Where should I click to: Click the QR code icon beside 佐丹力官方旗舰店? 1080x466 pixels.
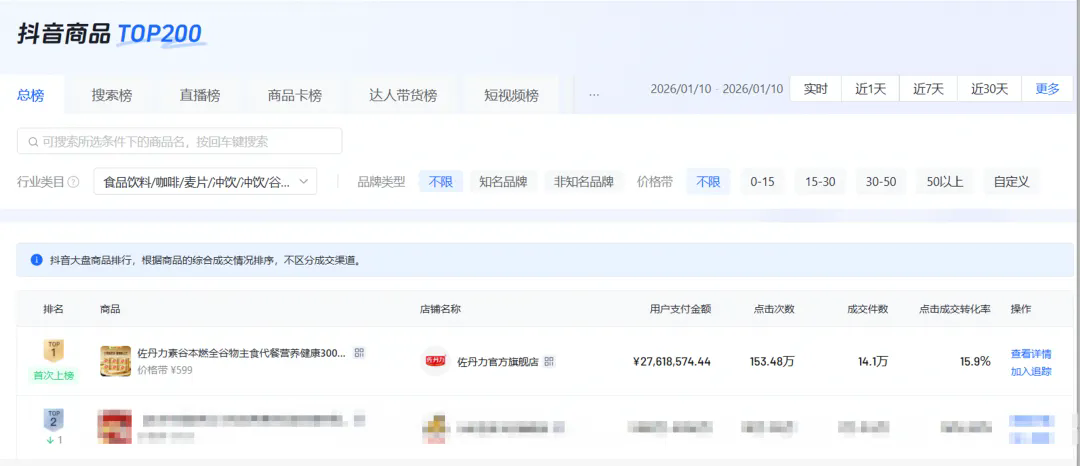549,361
